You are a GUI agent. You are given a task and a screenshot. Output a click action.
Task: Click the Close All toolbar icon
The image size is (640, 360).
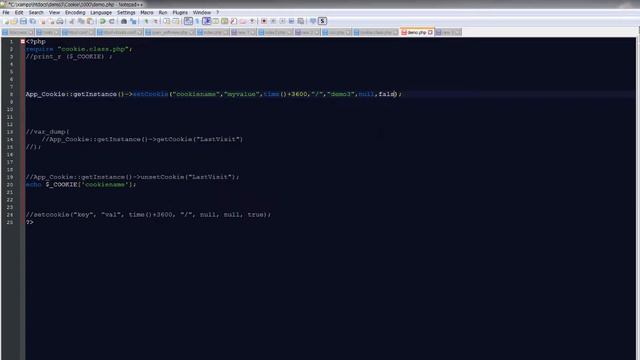51,21
